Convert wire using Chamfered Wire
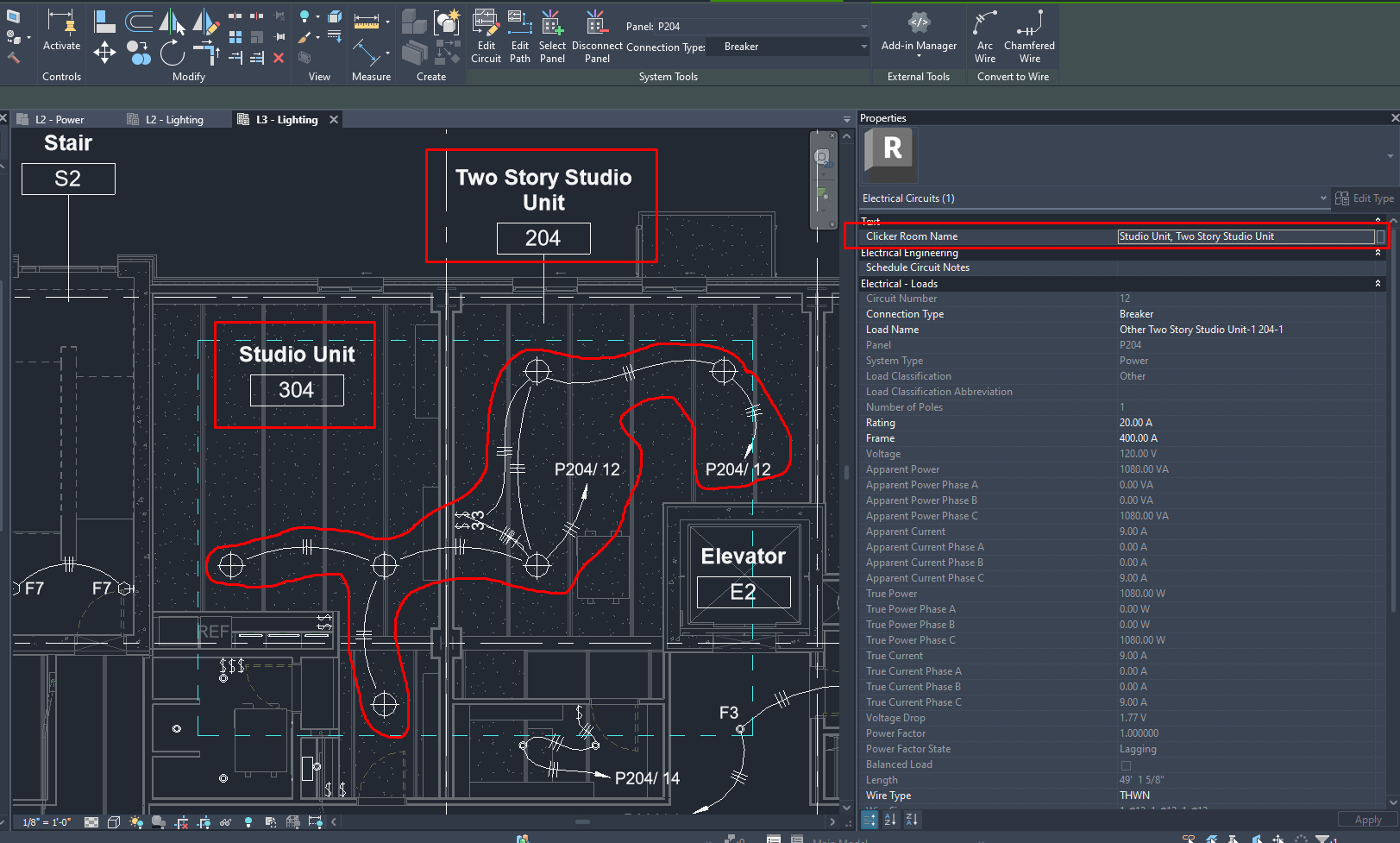This screenshot has width=1400, height=843. pos(1029,36)
